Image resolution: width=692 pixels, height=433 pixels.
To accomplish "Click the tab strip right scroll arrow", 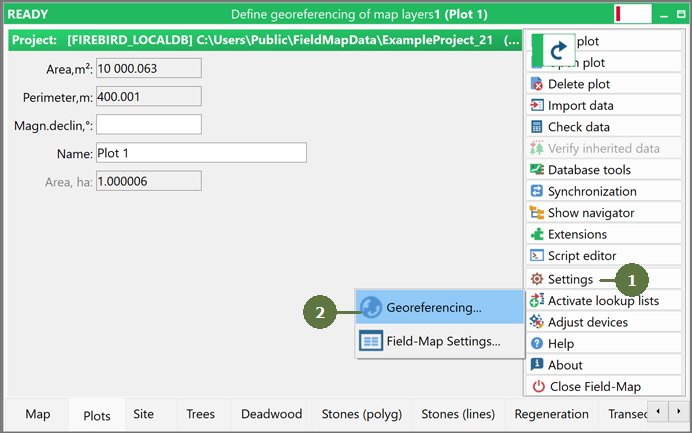I will tap(678, 411).
